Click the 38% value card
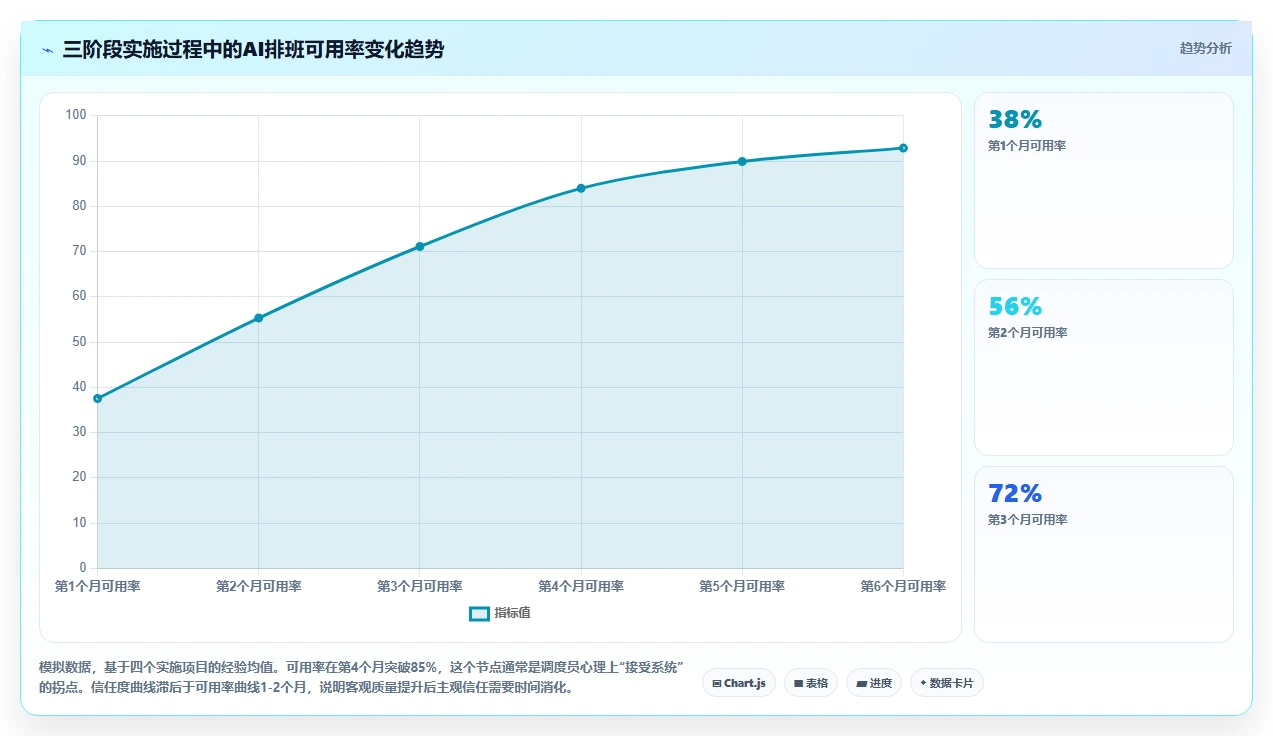Viewport: 1273px width, 736px height. point(1104,180)
